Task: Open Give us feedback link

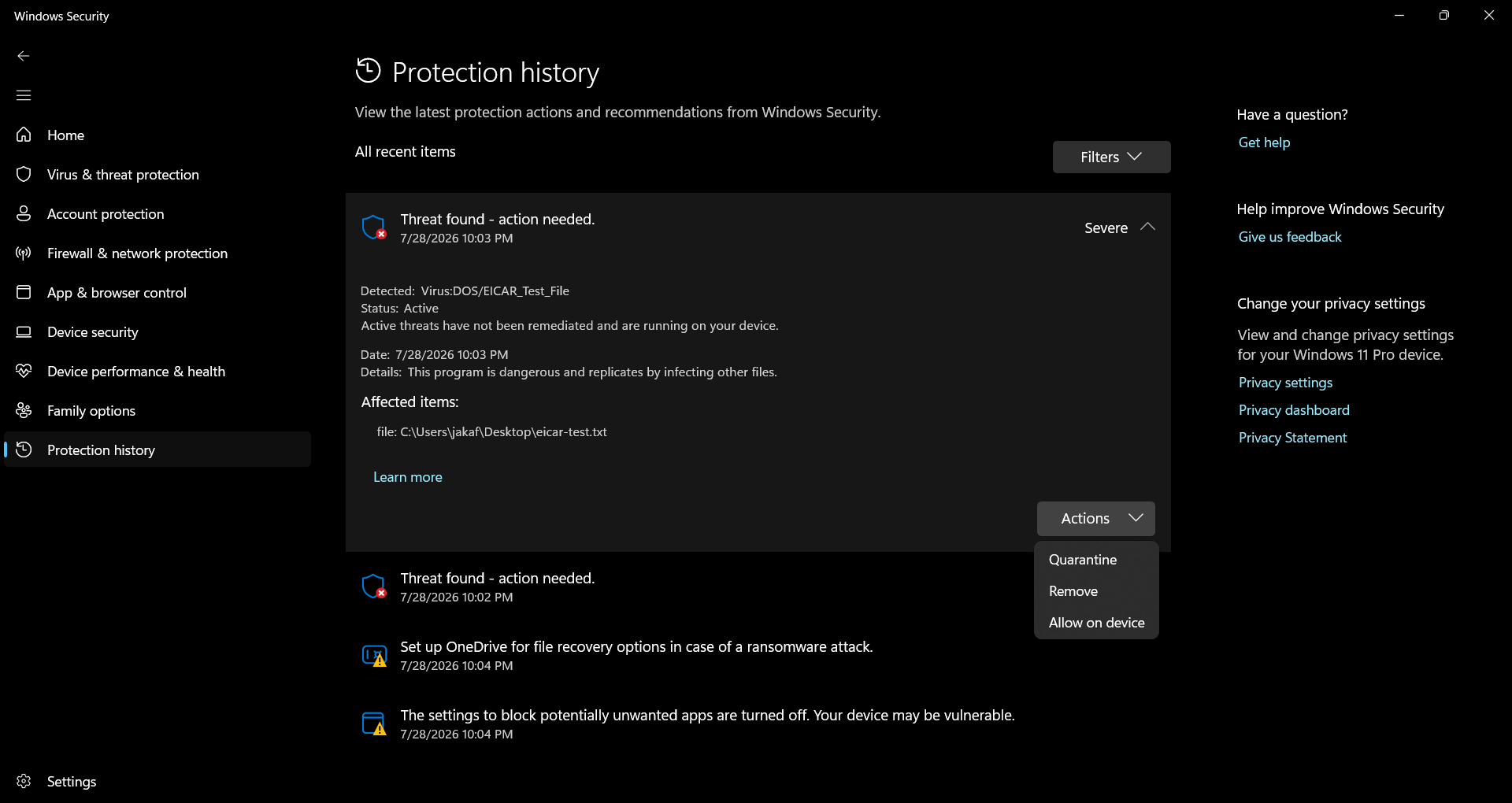Action: (1290, 237)
